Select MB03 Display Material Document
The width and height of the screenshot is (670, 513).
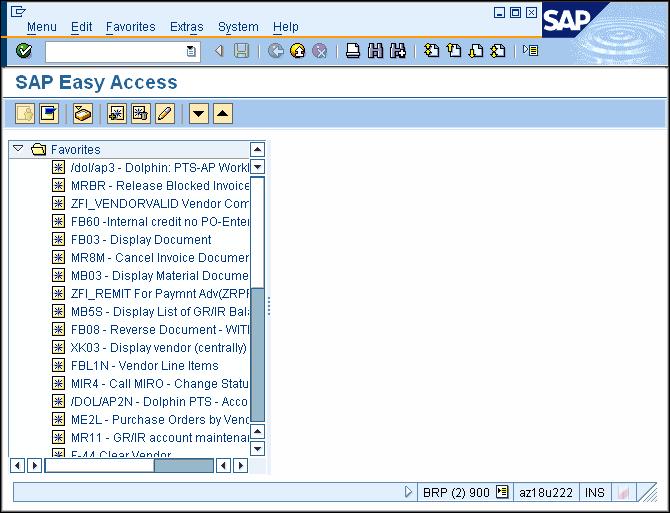[x=160, y=276]
